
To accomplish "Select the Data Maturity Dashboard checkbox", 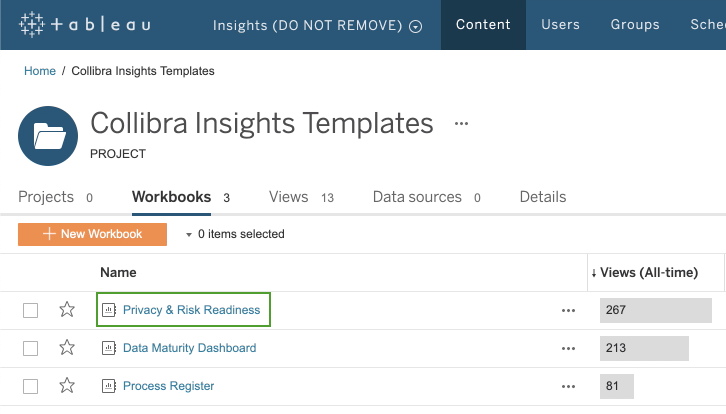I will pyautogui.click(x=31, y=348).
